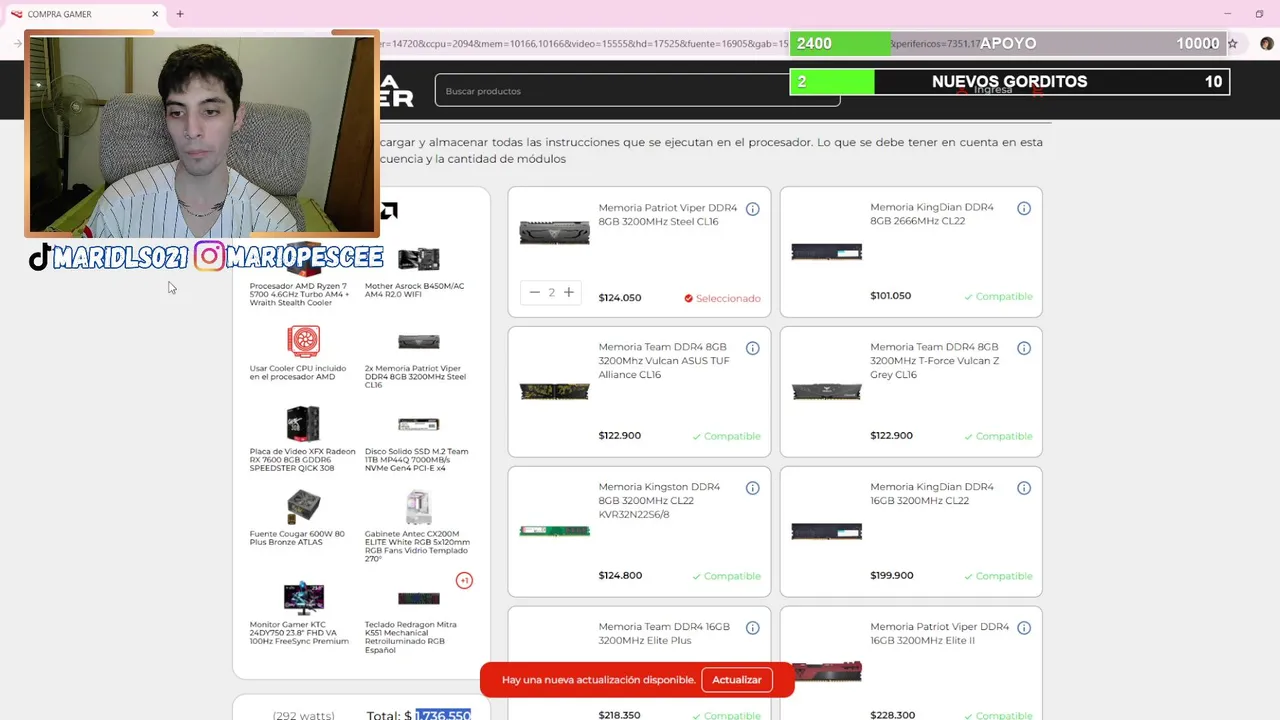Select Memoria Patriot Viper 16GB Elite II title
1280x720 pixels.
pyautogui.click(x=940, y=634)
